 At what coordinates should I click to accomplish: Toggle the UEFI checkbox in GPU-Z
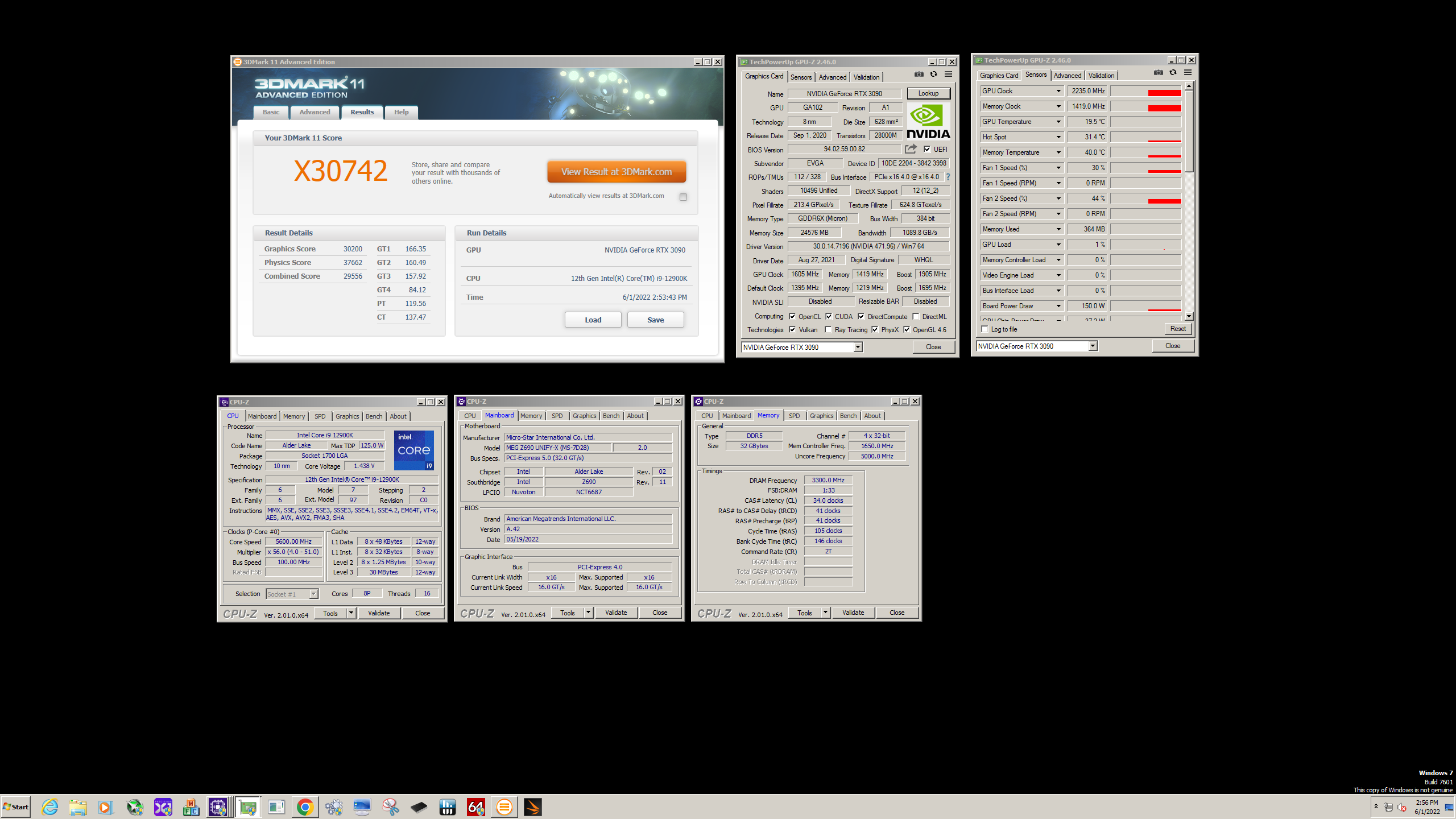(x=927, y=149)
